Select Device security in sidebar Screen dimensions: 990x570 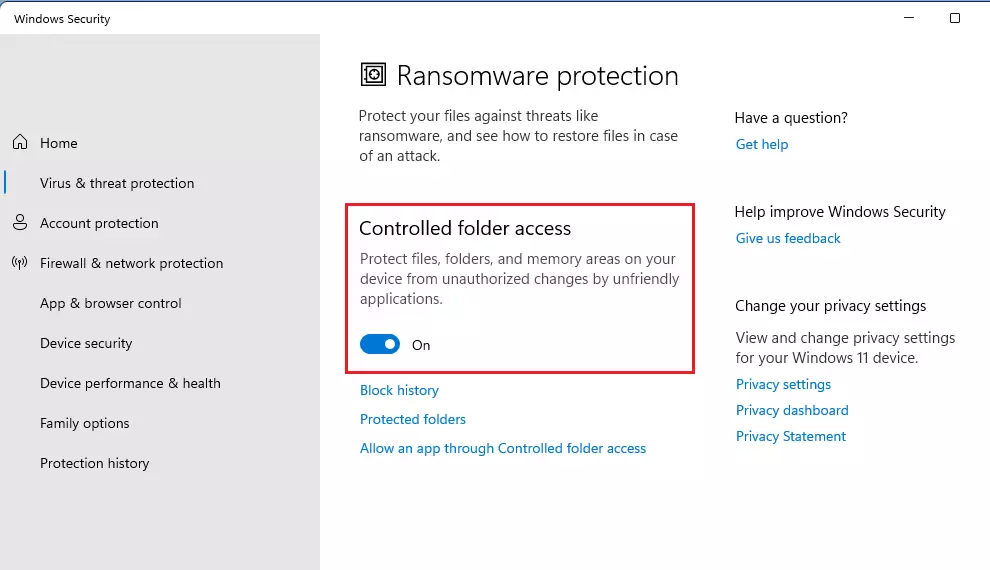click(86, 343)
